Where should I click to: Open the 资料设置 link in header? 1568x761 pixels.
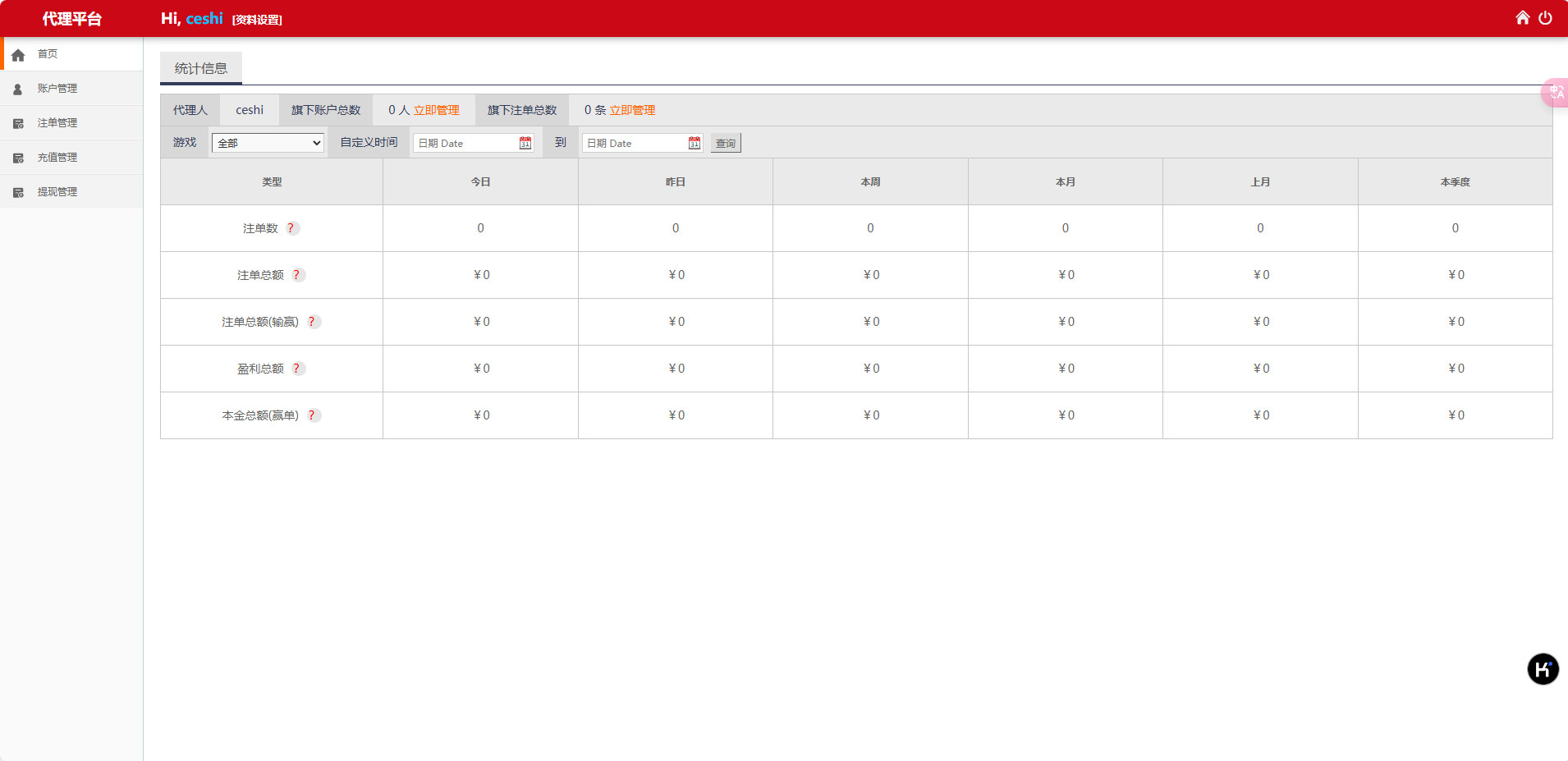(x=257, y=20)
